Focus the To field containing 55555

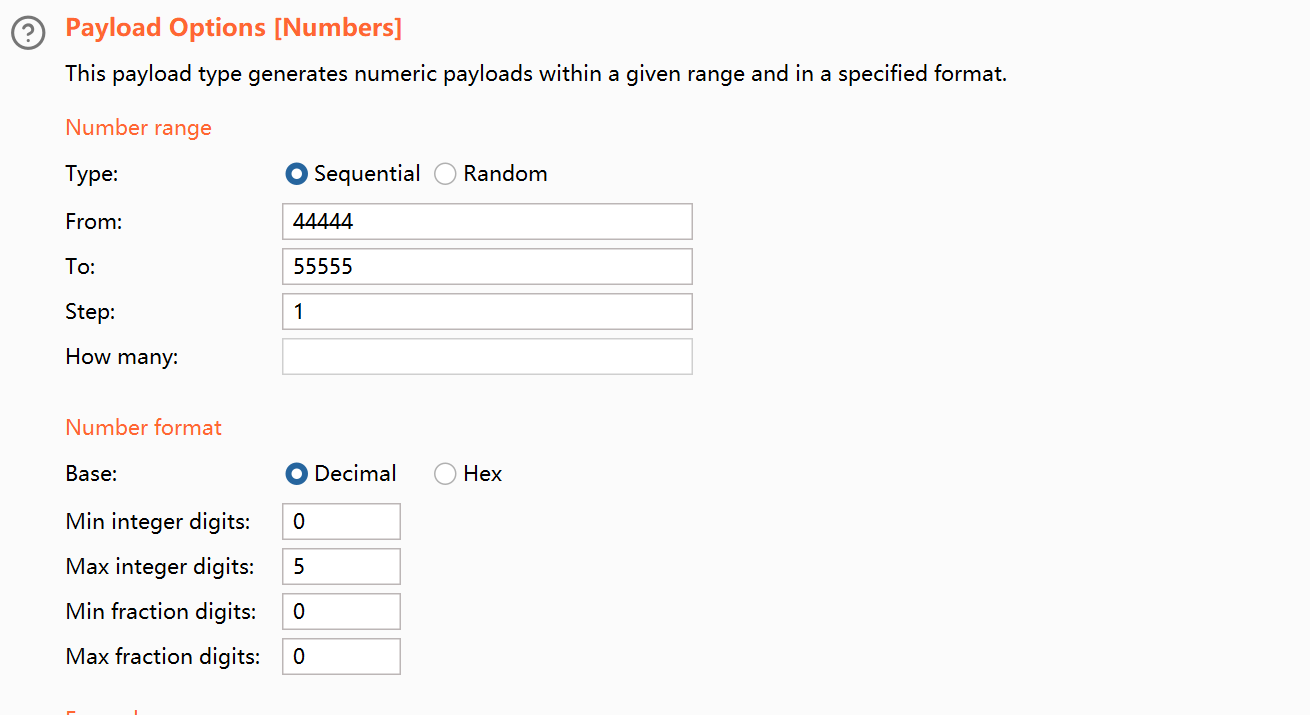[487, 267]
